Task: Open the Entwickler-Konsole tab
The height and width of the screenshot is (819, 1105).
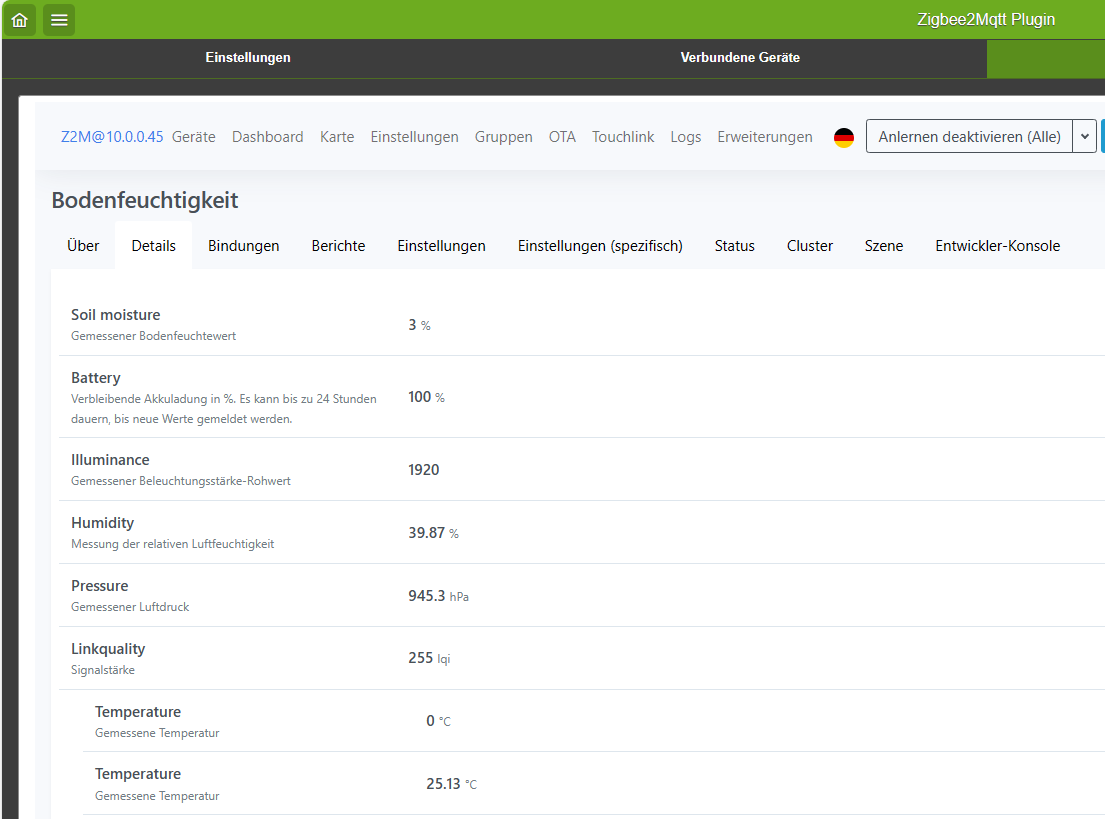Action: [997, 246]
